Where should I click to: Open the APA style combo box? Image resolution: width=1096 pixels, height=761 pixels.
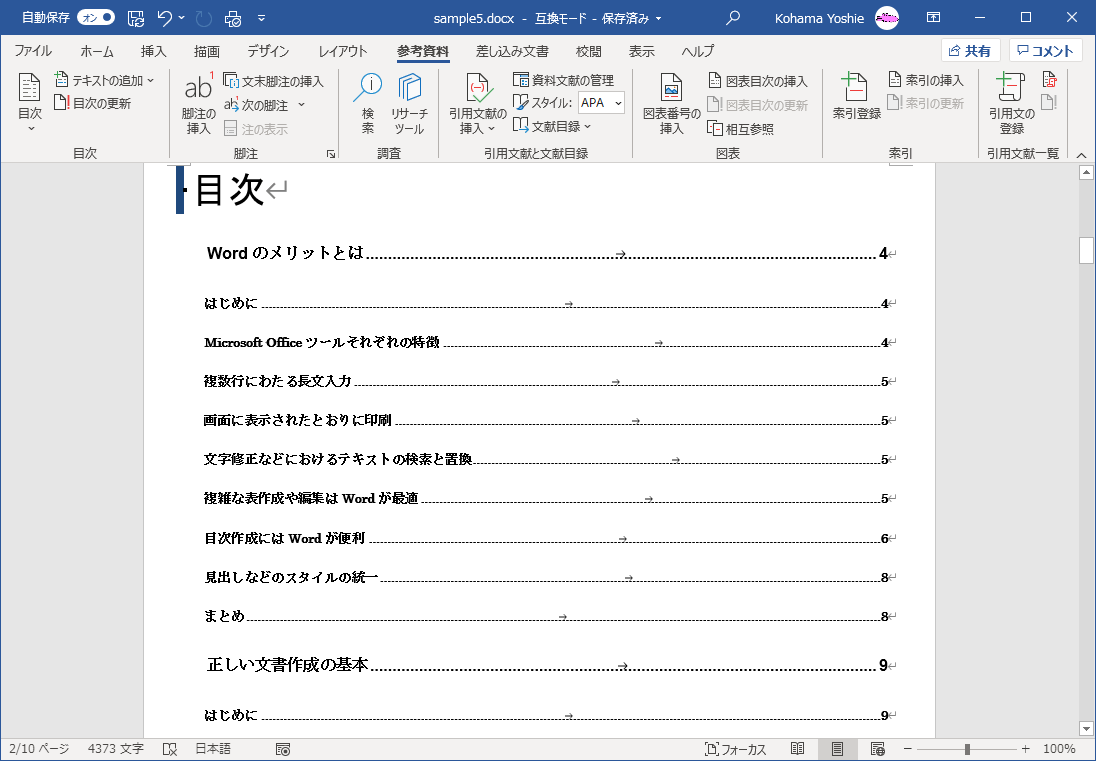601,103
